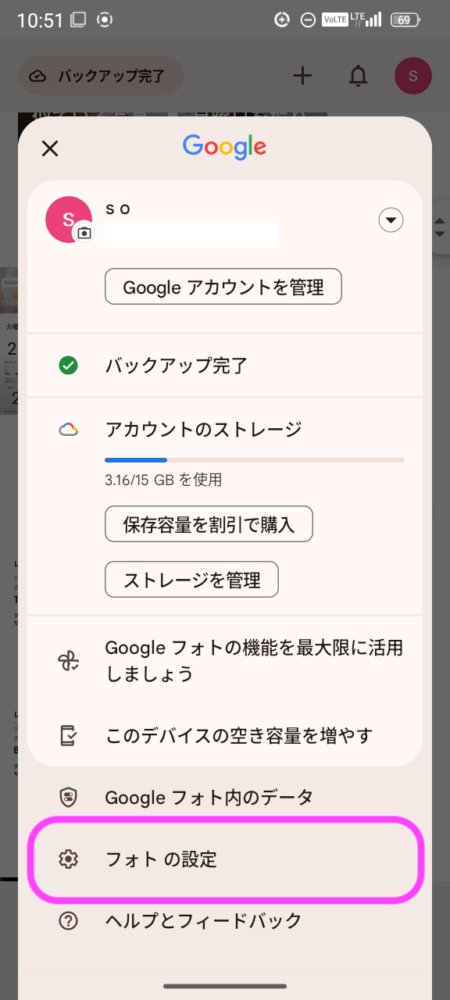Close the Google account sheet with X
Viewport: 450px width, 1000px height.
(x=50, y=149)
